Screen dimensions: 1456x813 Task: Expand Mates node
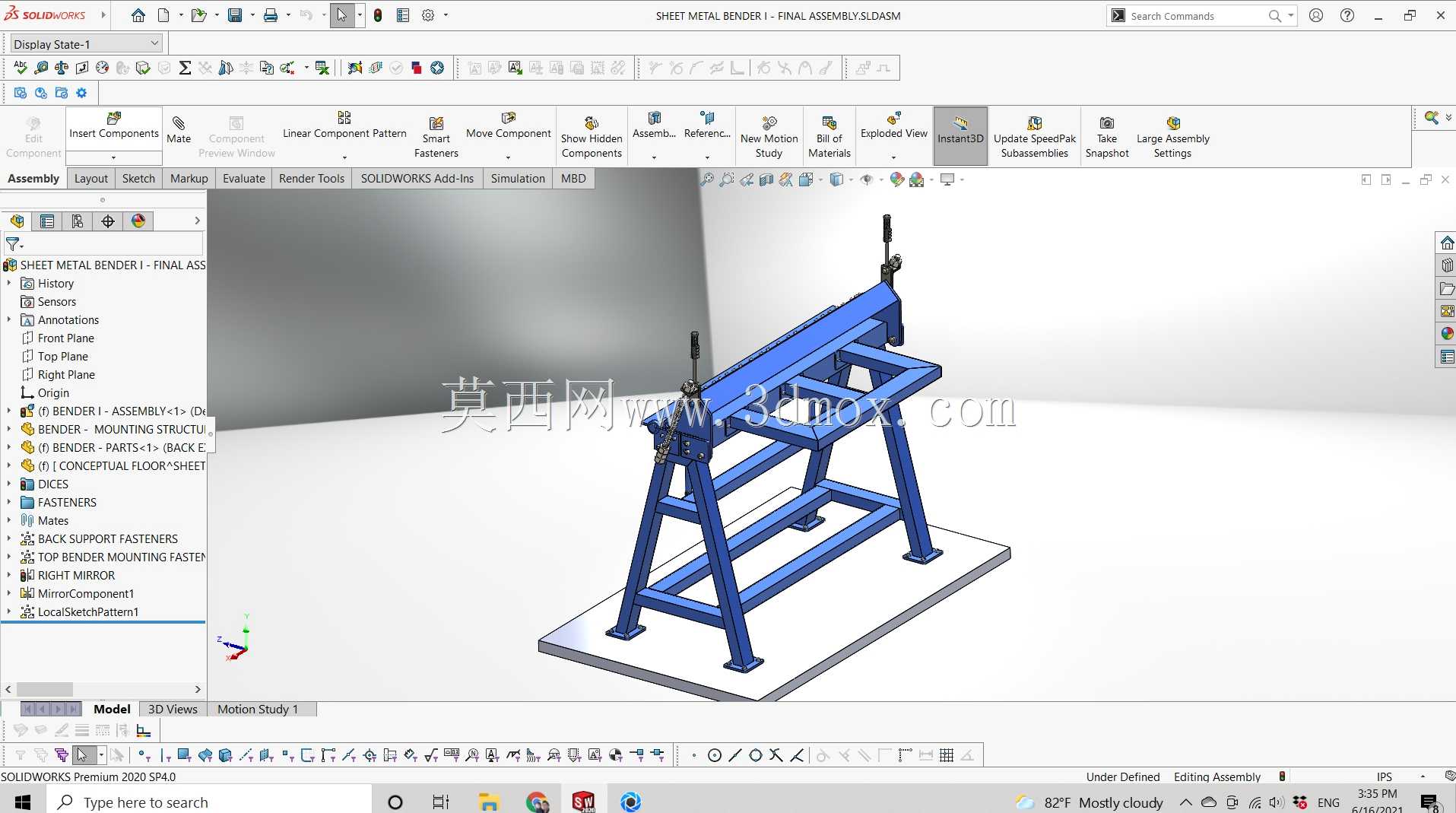[9, 520]
